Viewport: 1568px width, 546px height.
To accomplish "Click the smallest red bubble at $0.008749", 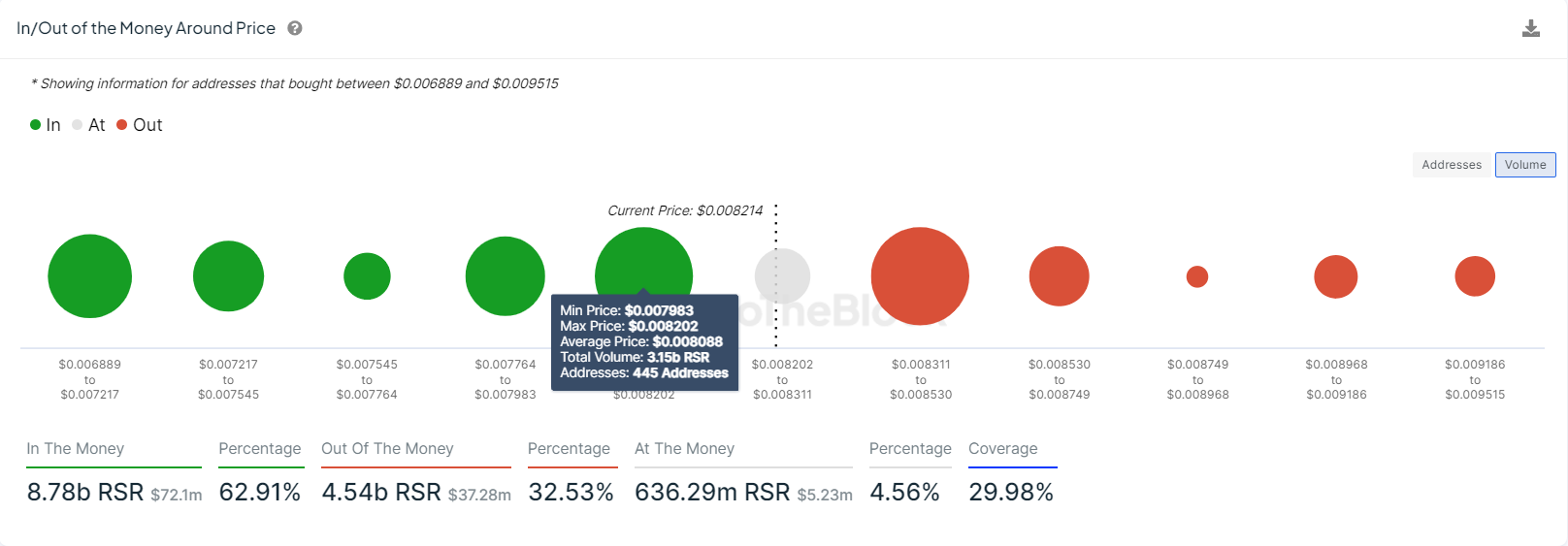I will click(1197, 276).
